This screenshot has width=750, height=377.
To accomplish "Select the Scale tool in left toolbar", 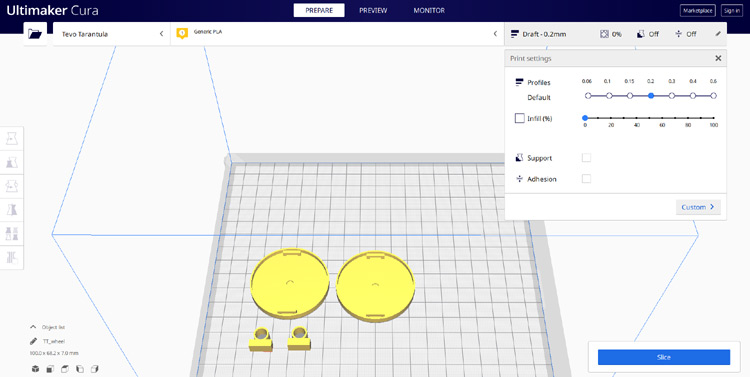I will tap(12, 163).
